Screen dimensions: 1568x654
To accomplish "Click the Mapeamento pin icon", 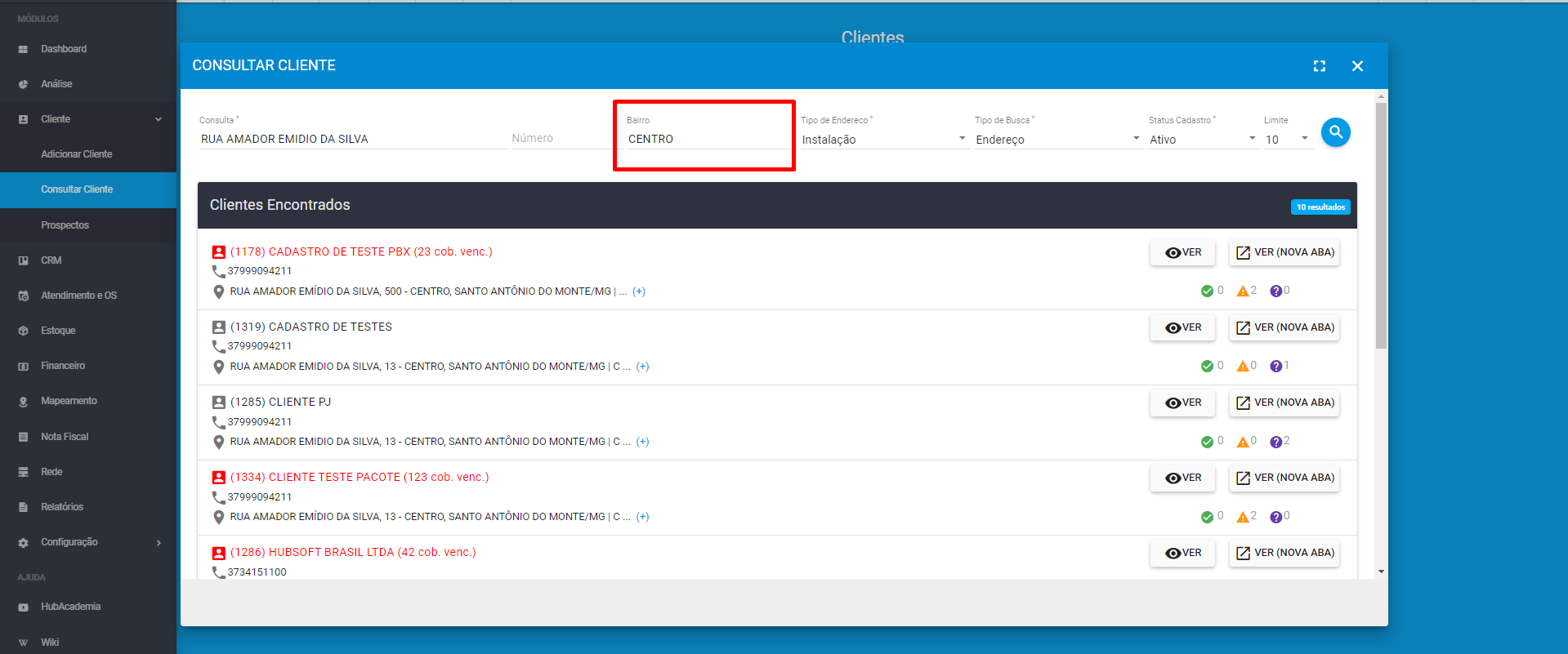I will [23, 401].
